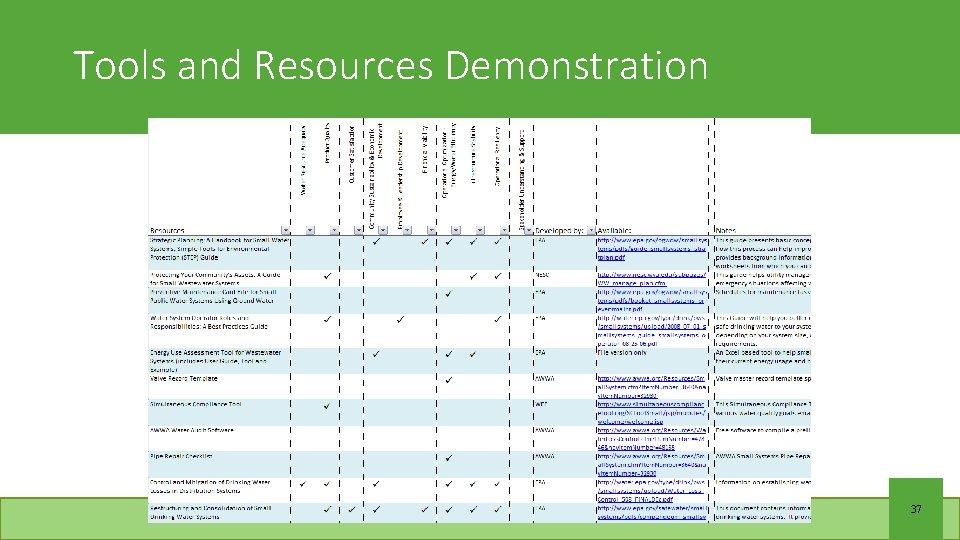The image size is (960, 540).
Task: Select the Customer Satisfaction checkmark in Restructuring row
Action: point(351,509)
